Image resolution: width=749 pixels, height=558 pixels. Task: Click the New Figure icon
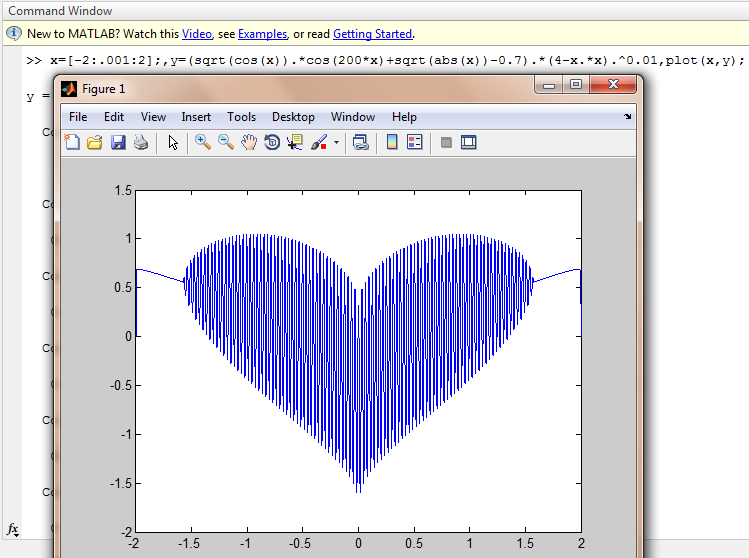click(x=72, y=143)
